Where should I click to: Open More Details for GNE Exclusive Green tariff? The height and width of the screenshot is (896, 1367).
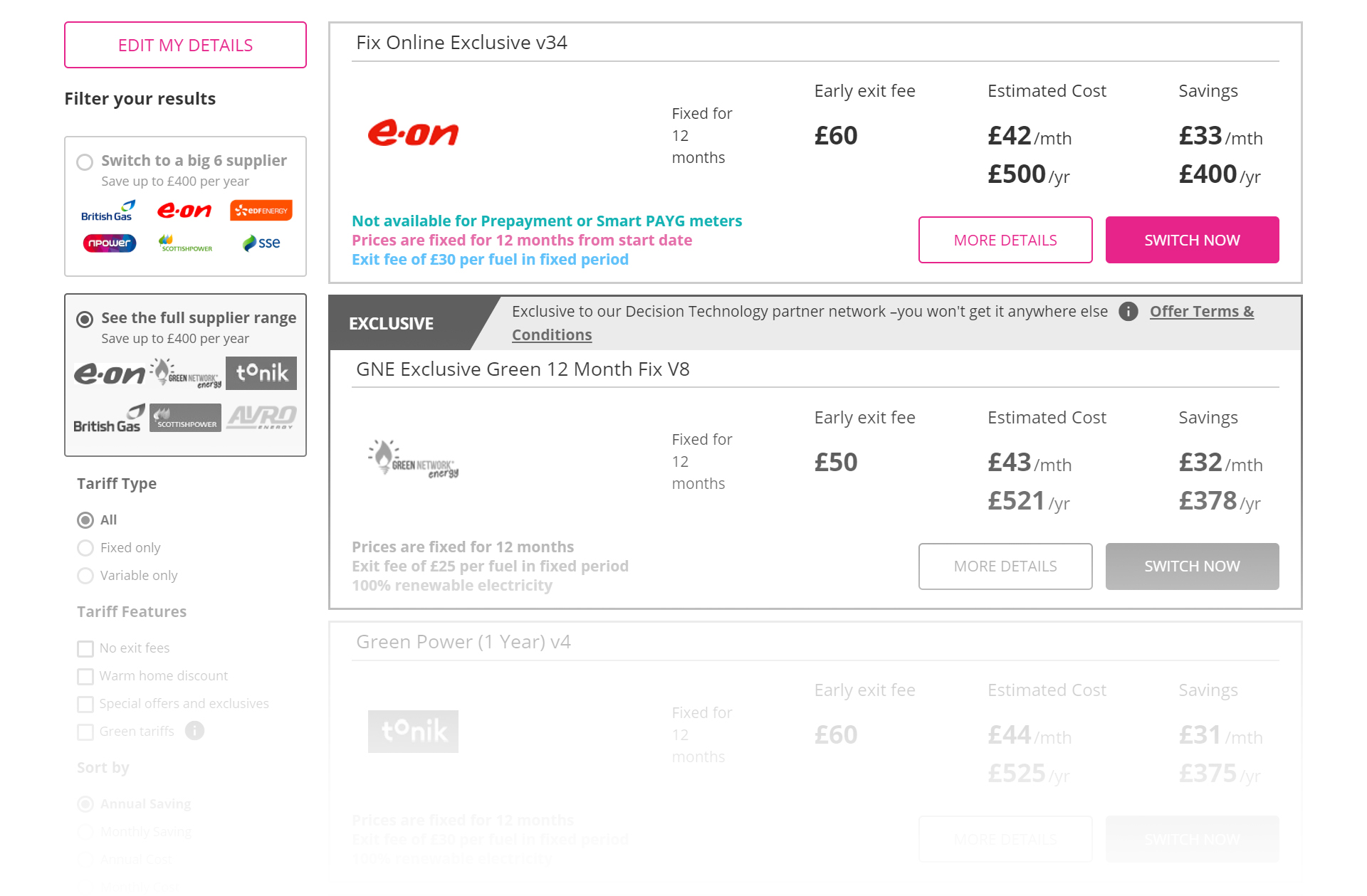1005,566
